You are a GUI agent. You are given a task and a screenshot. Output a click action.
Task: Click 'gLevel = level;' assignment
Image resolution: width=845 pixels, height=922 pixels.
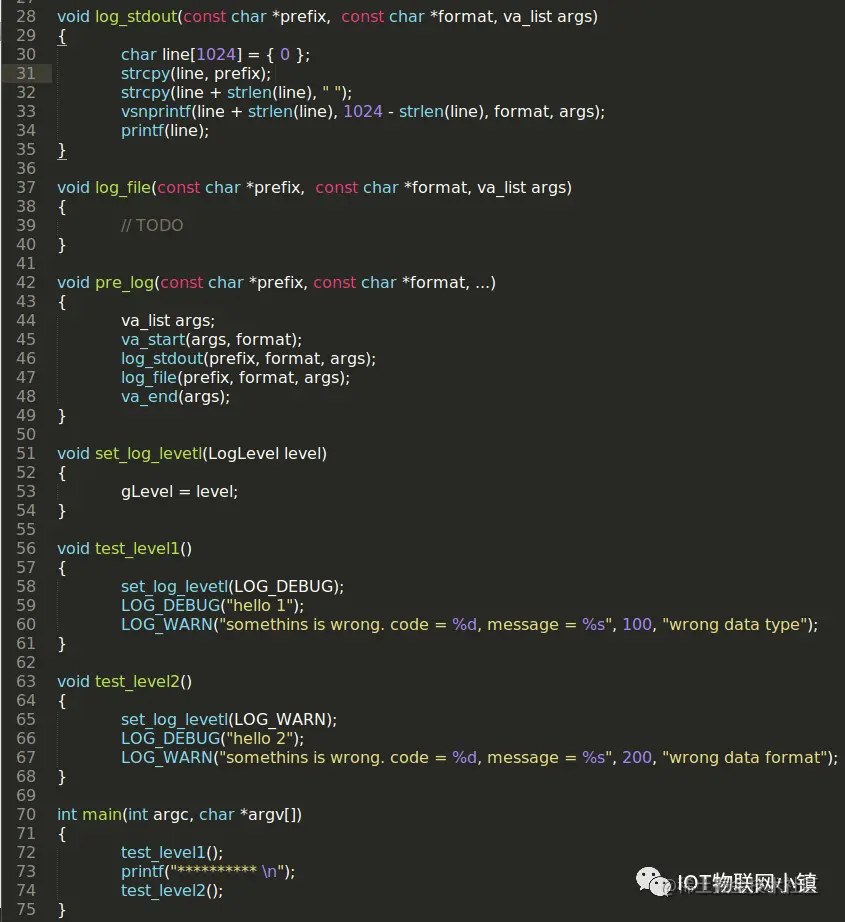click(x=179, y=492)
